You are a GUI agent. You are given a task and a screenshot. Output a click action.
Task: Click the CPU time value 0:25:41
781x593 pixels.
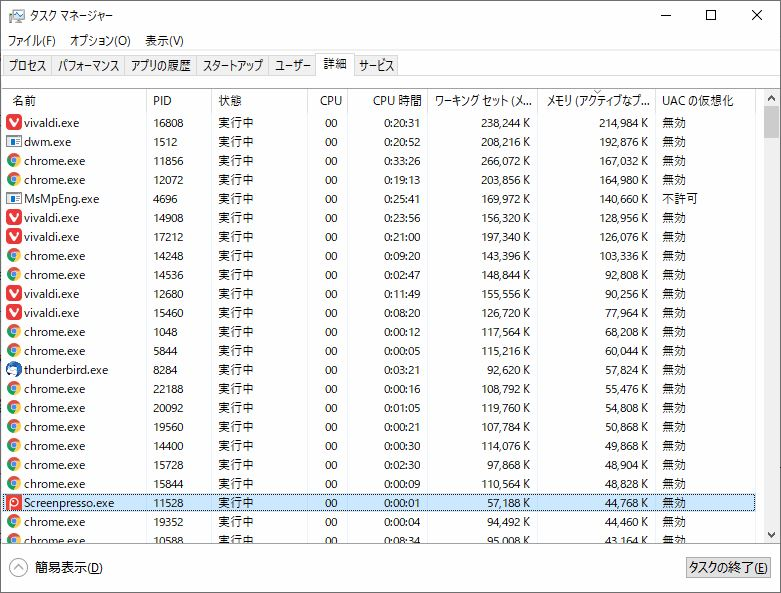click(x=402, y=199)
